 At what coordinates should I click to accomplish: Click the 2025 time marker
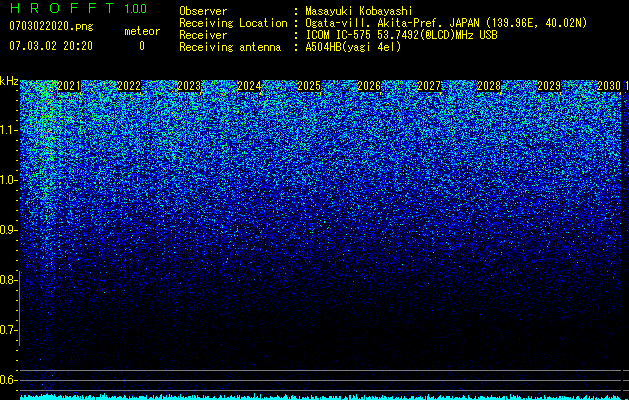click(309, 86)
